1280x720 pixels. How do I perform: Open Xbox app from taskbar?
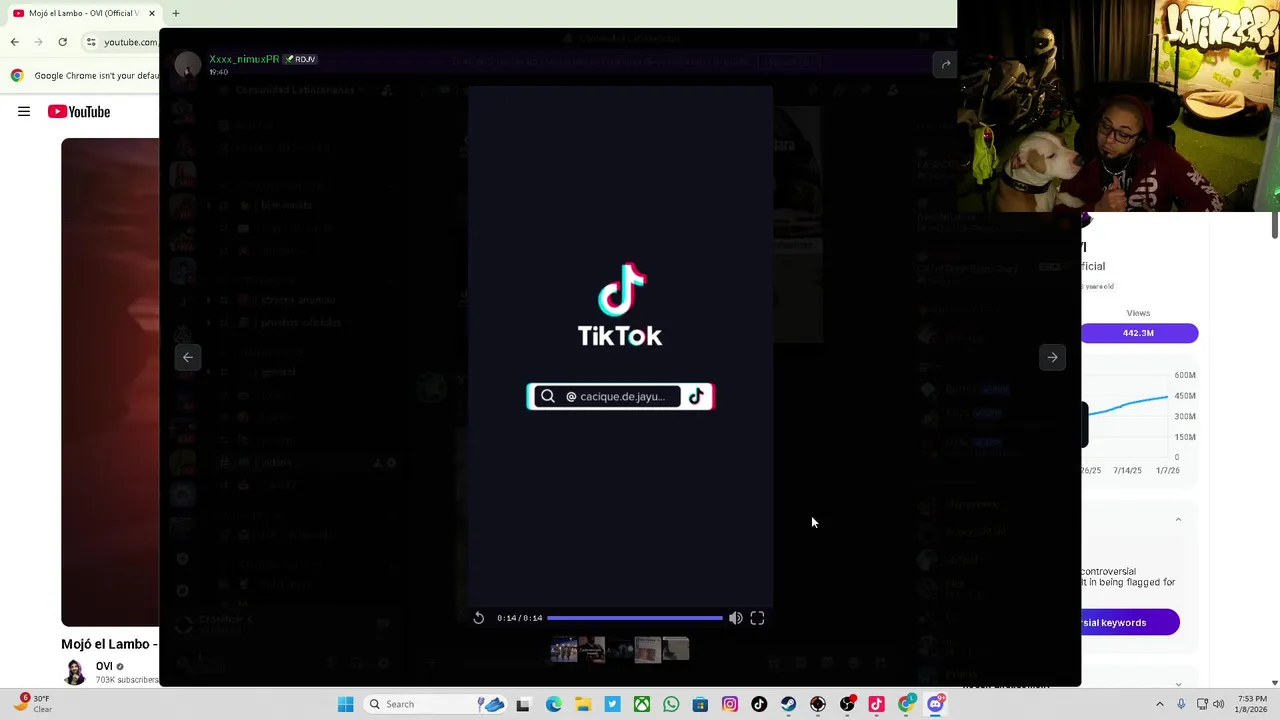pos(642,704)
